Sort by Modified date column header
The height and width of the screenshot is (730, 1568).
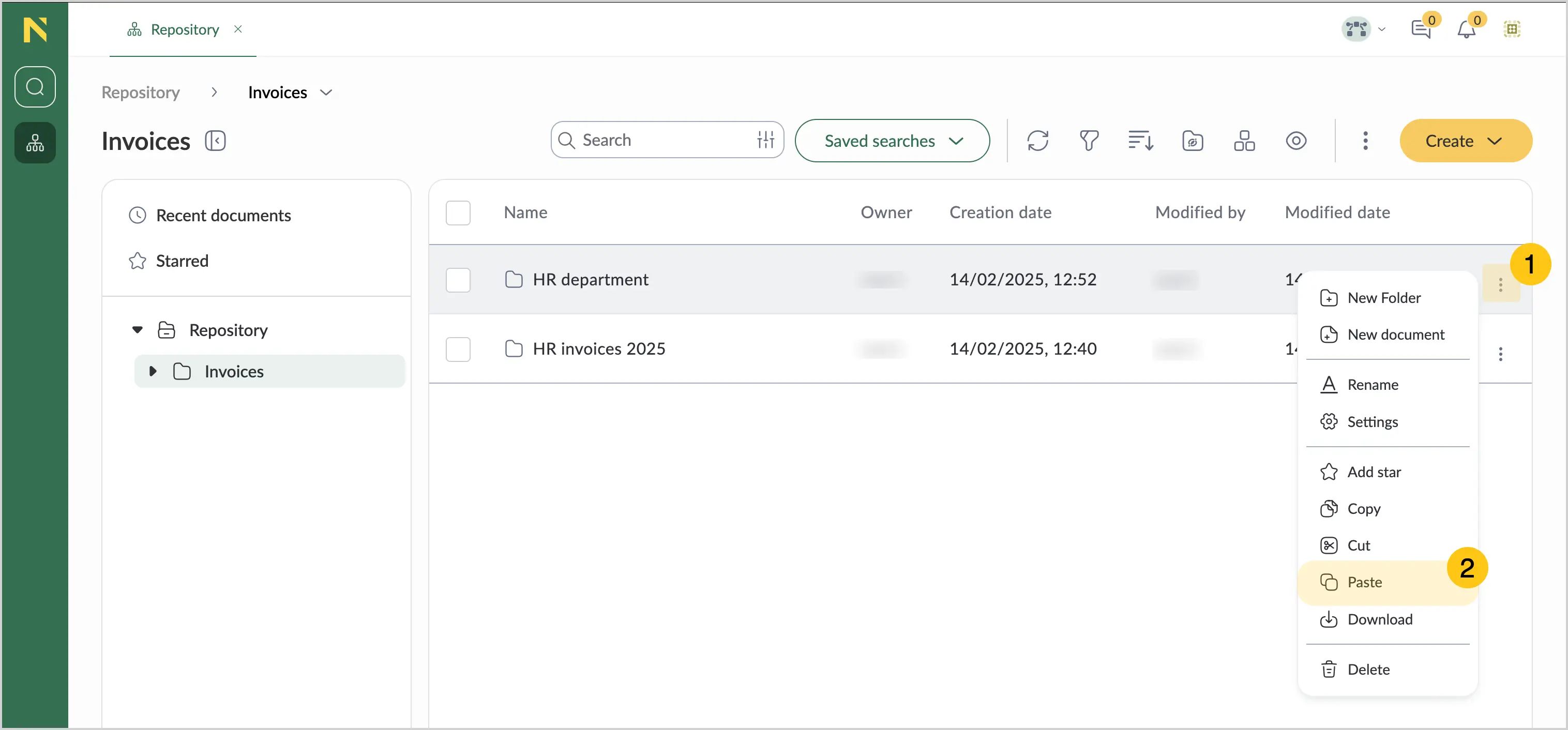pos(1337,212)
